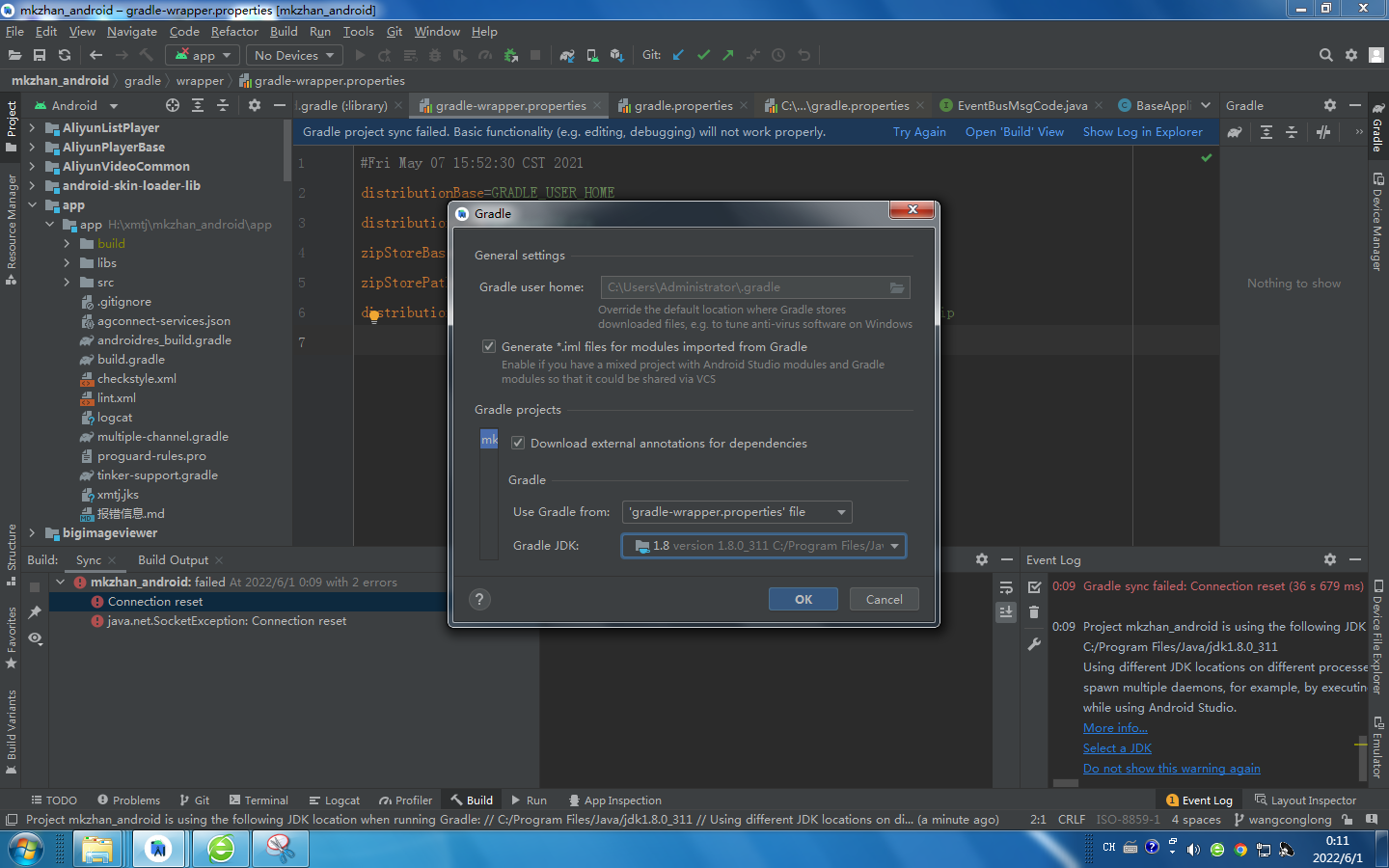This screenshot has width=1389, height=868.
Task: Open the Event Log settings gear
Action: (1330, 559)
